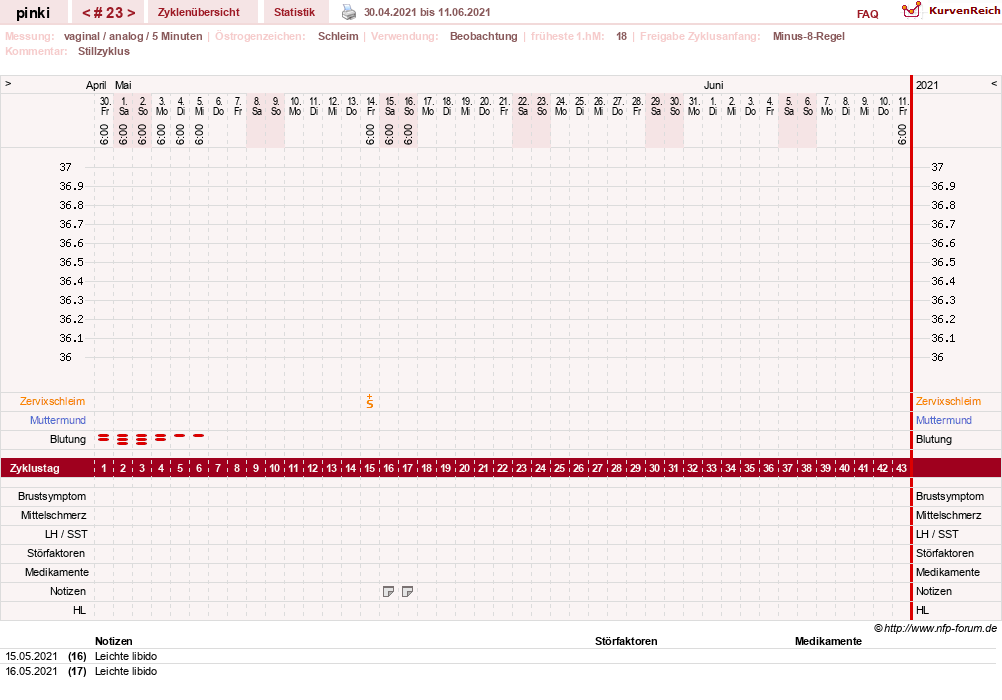
Task: Click the Stillzyklus comment text
Action: point(104,52)
